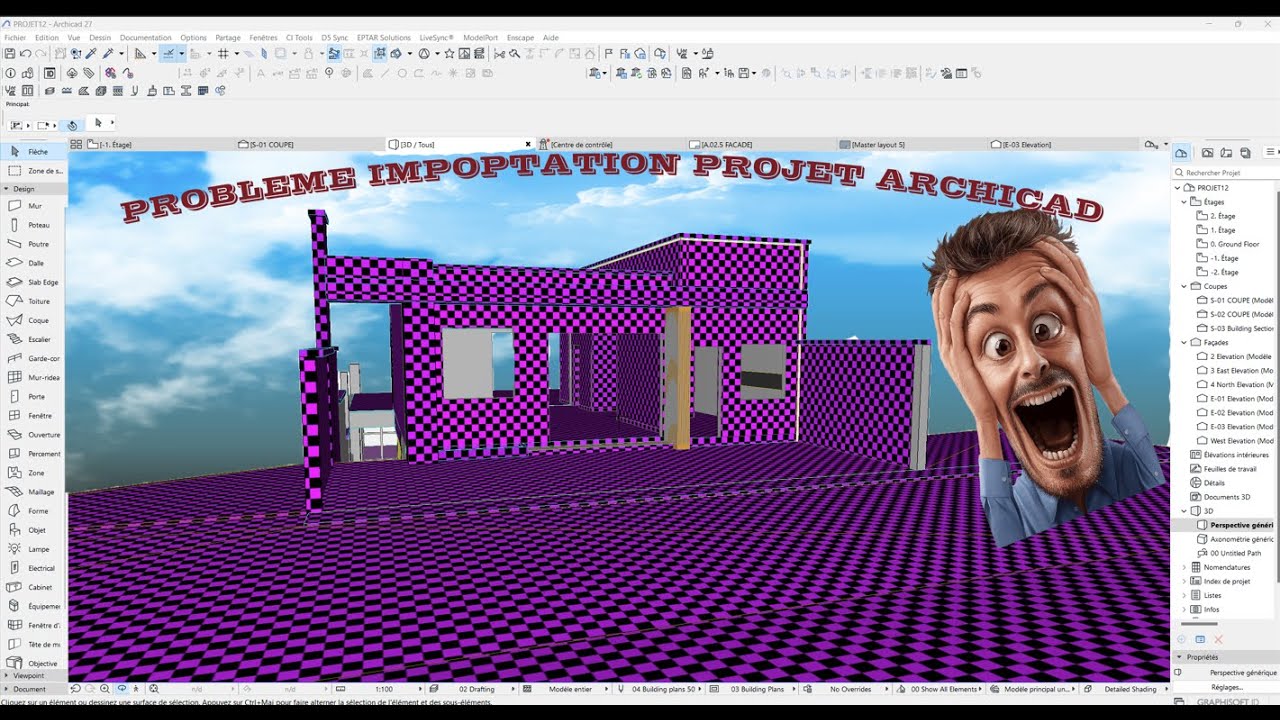
Task: Select the Dalle slab tool
Action: 32,263
